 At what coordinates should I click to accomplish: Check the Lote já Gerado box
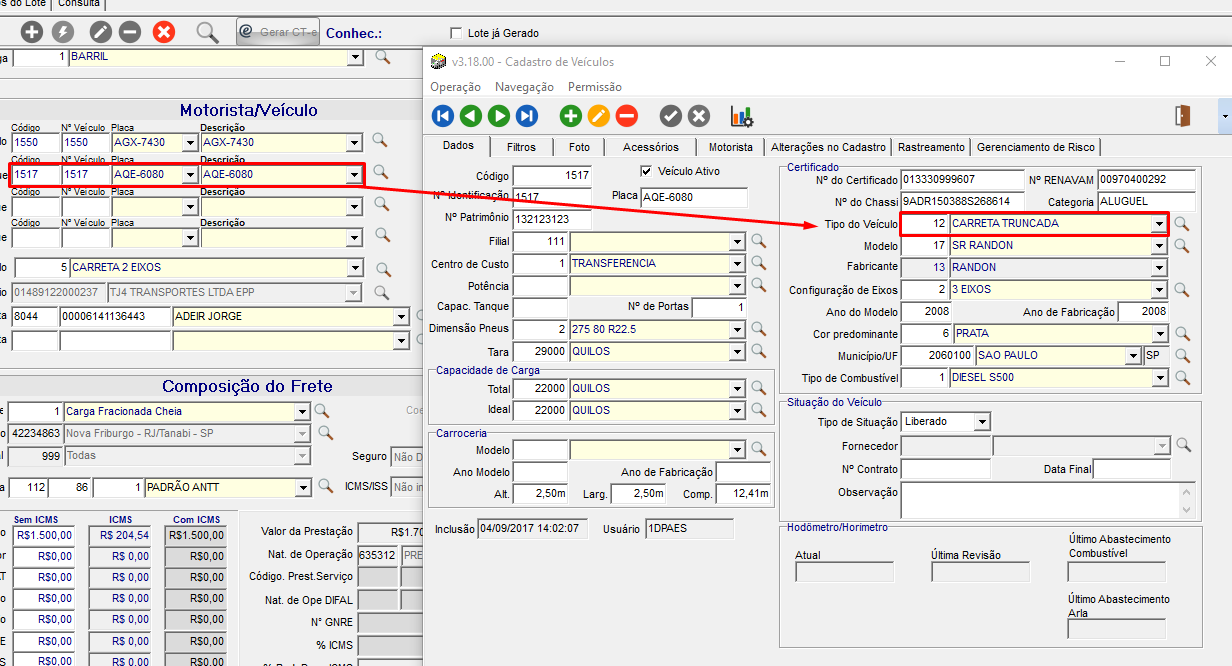pyautogui.click(x=457, y=33)
